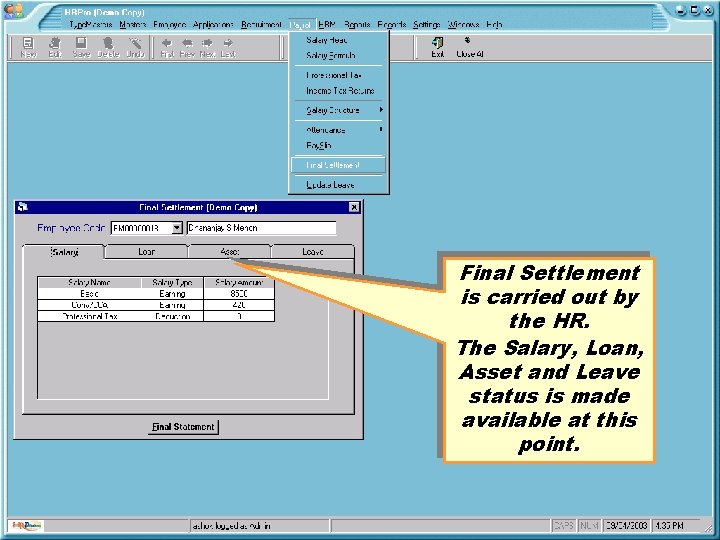Select PaySlip menu item

[x=339, y=146]
